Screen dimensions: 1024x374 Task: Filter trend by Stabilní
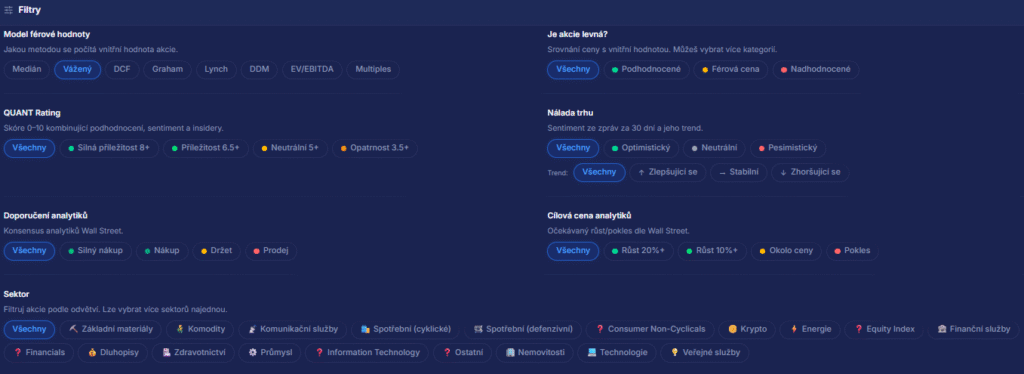pyautogui.click(x=739, y=172)
